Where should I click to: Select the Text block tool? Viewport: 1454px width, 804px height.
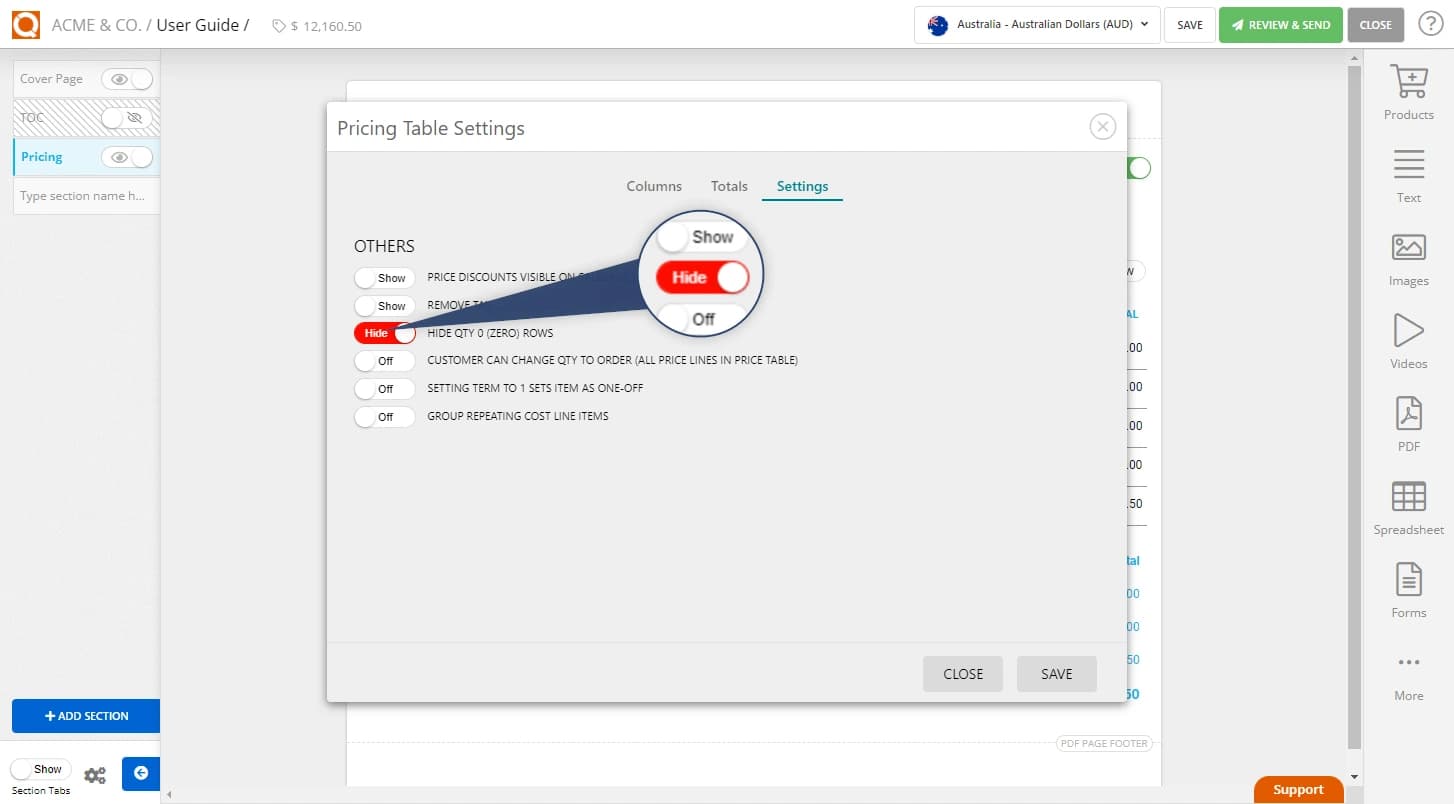tap(1408, 174)
